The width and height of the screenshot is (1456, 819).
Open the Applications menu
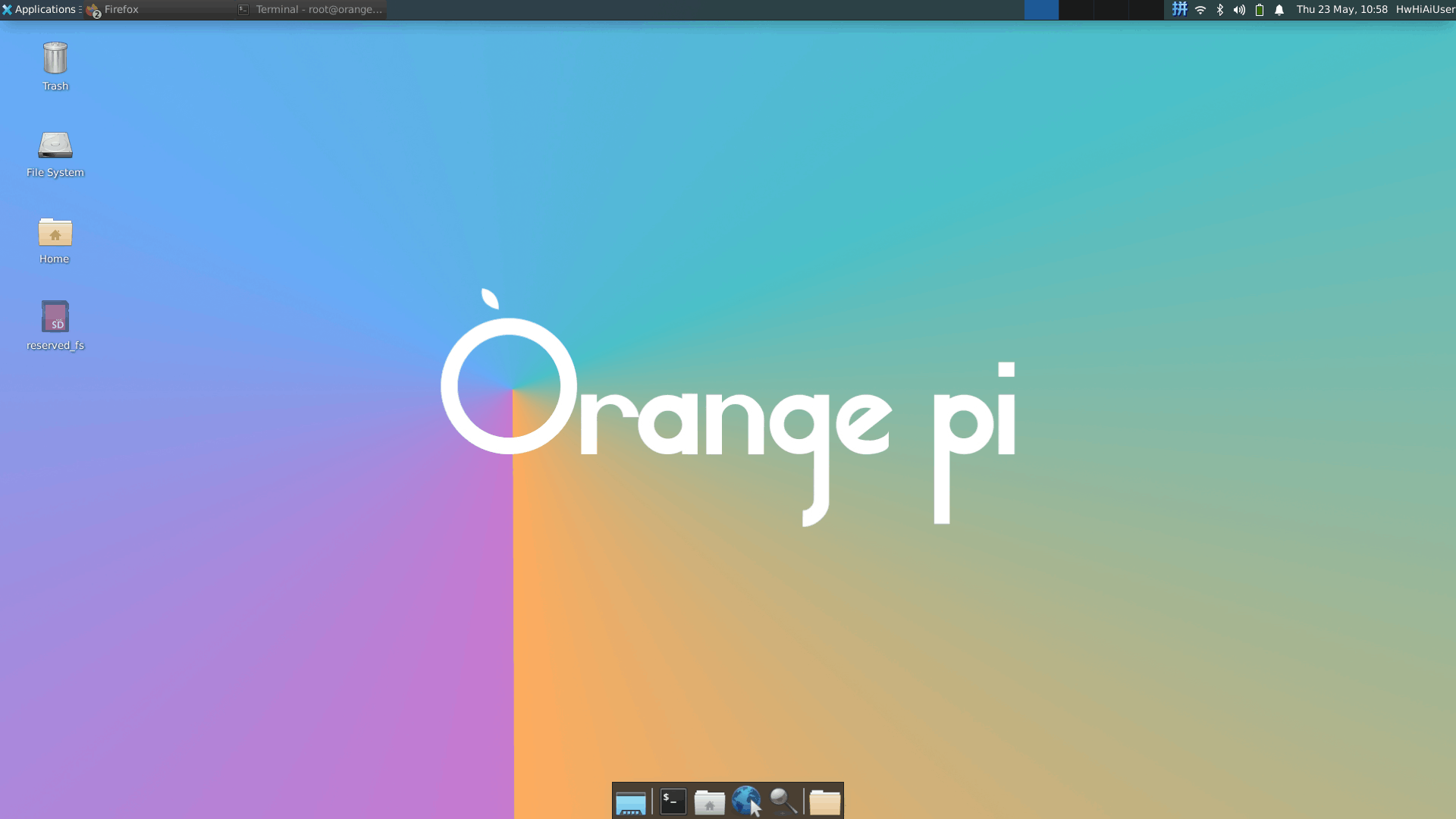click(x=41, y=10)
